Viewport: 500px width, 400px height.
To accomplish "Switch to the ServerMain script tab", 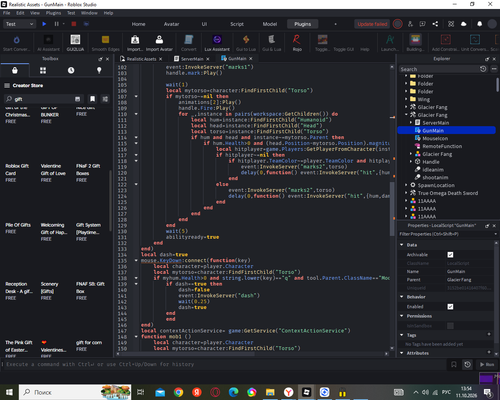I will (x=192, y=59).
